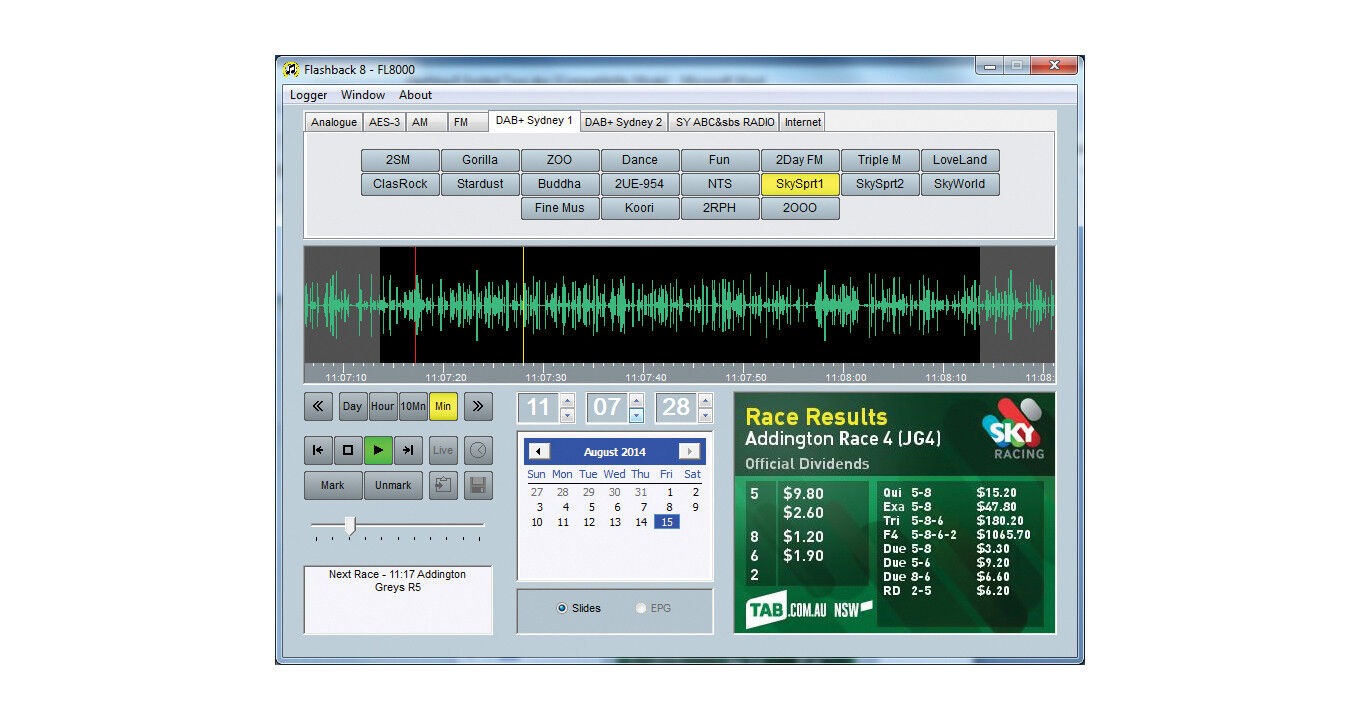Image resolution: width=1360 pixels, height=720 pixels.
Task: Set step size to 10Mn
Action: (413, 406)
